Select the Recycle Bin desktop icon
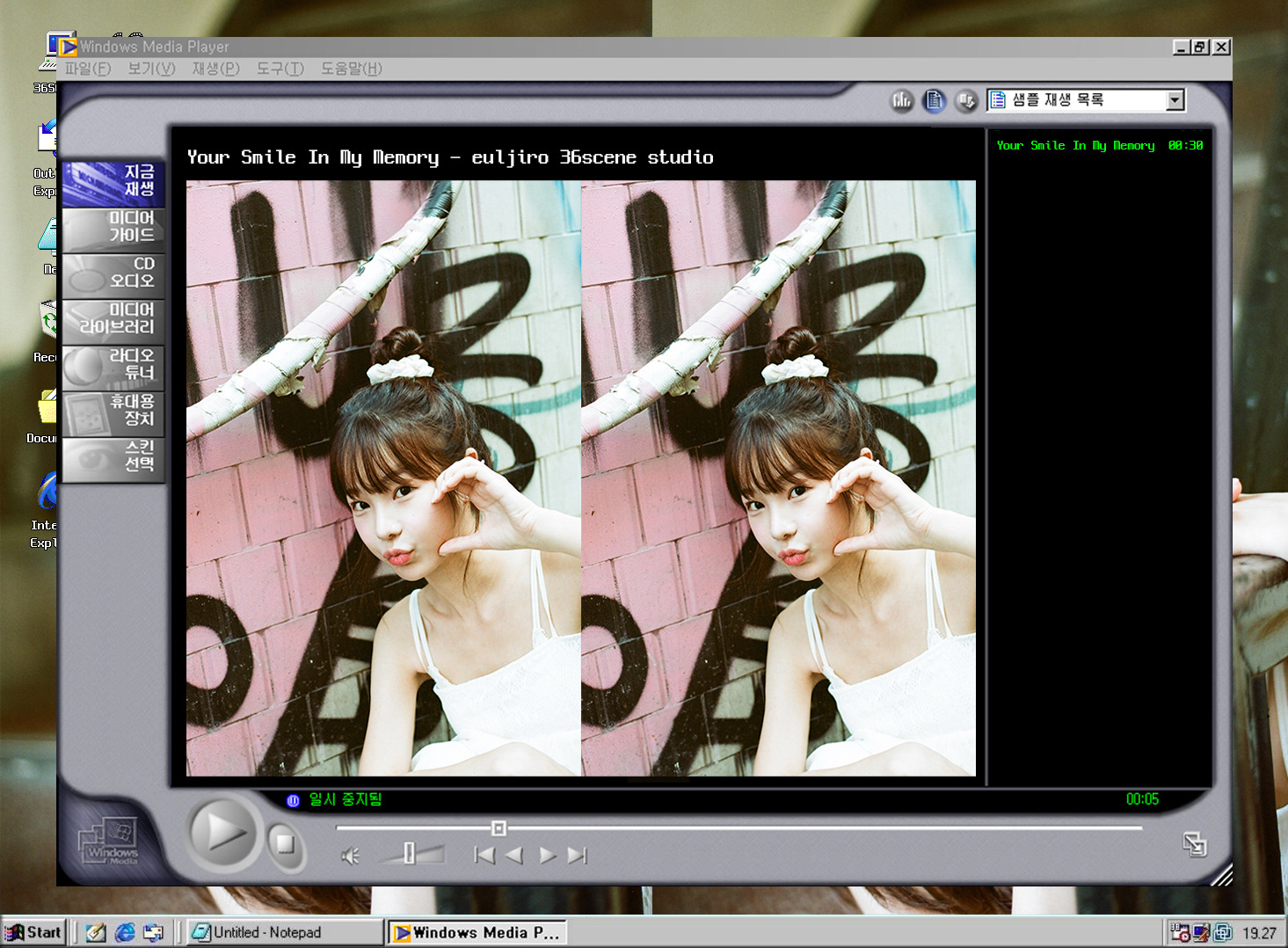 click(46, 332)
